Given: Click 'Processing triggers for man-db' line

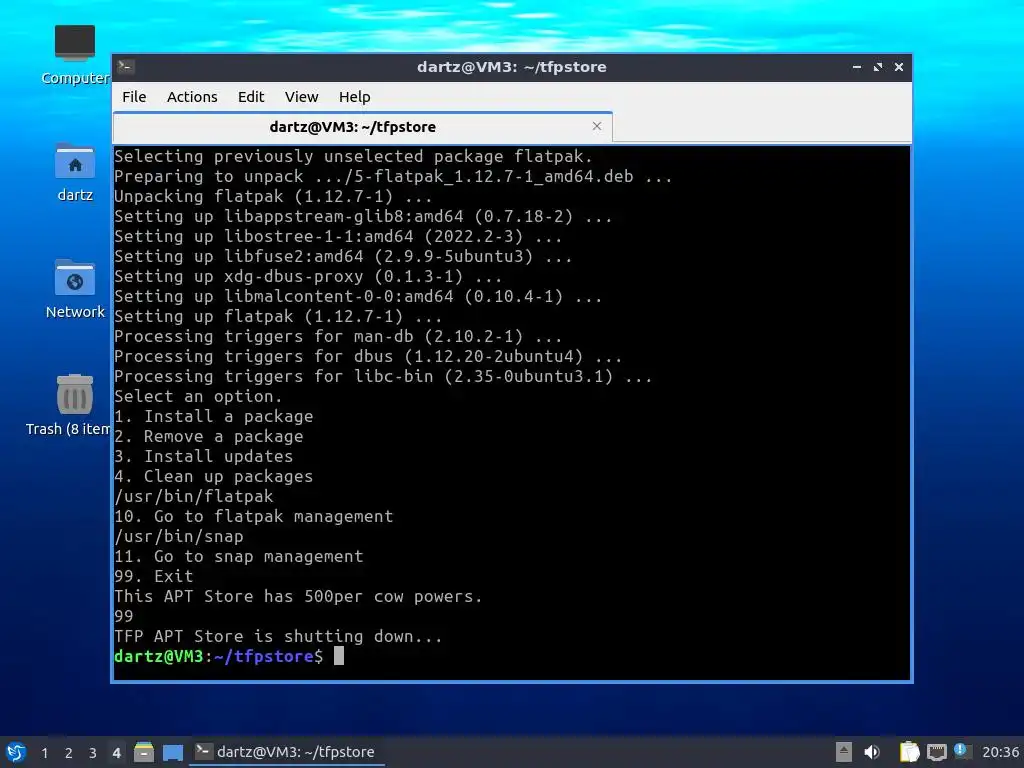Looking at the screenshot, I should (338, 336).
